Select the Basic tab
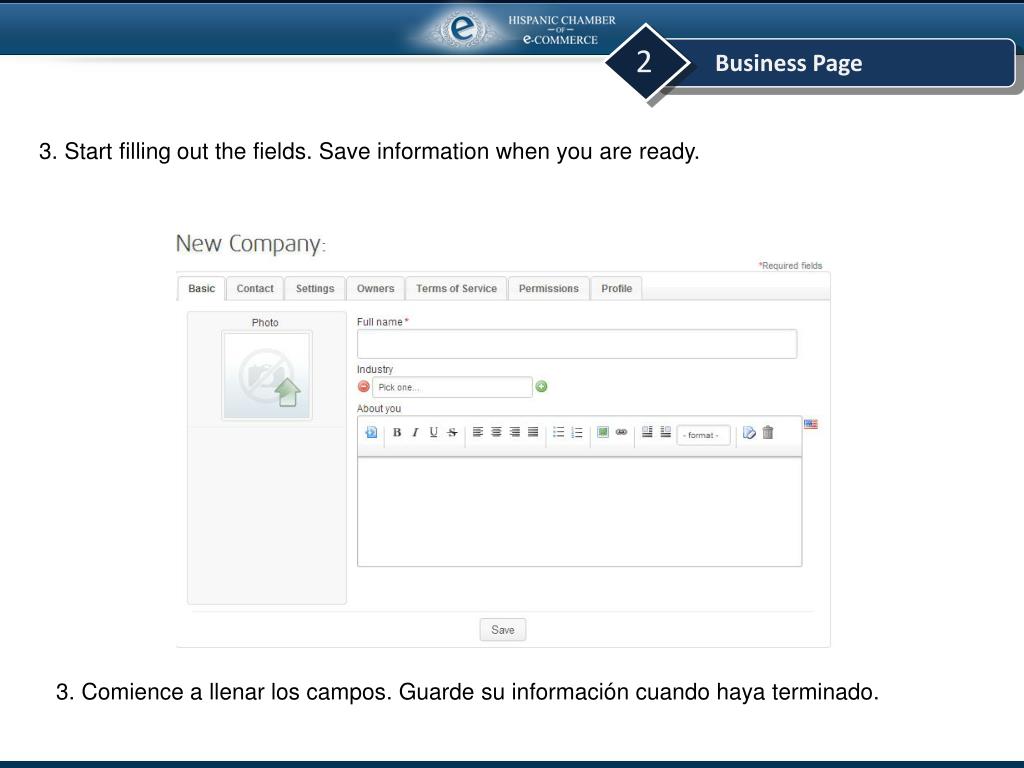This screenshot has width=1024, height=768. [201, 289]
